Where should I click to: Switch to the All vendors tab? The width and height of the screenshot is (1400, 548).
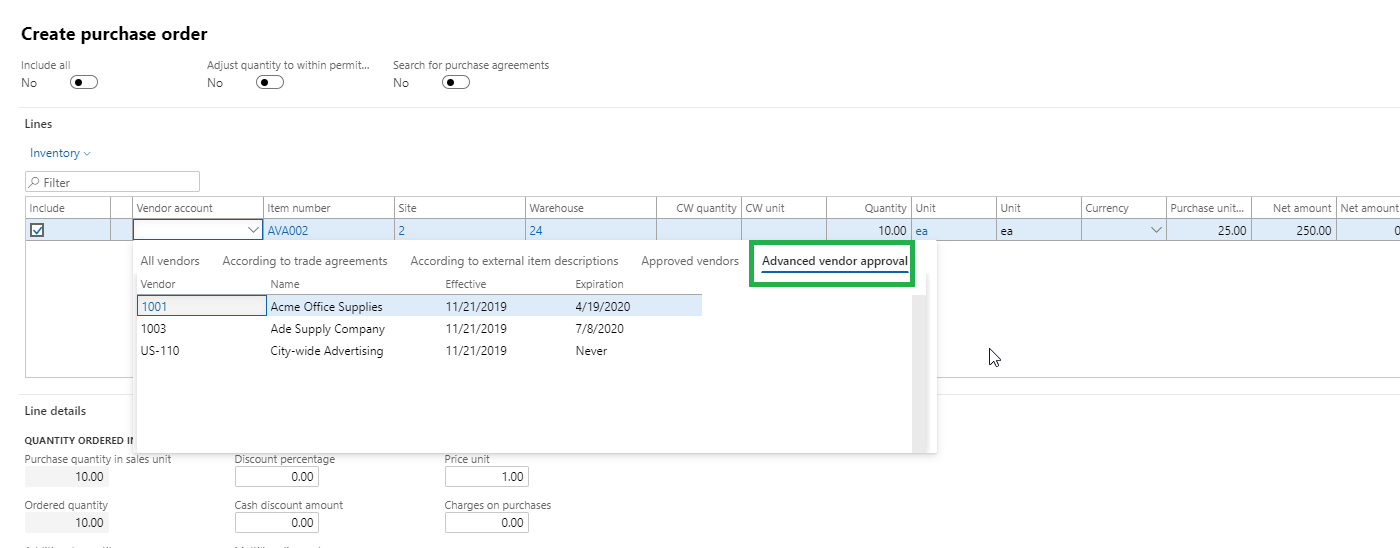pyautogui.click(x=170, y=261)
